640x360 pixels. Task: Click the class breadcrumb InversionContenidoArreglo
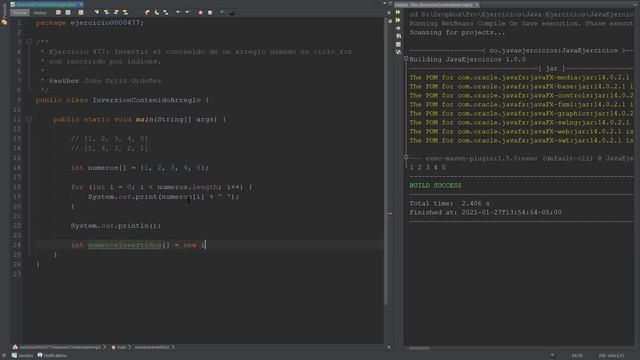[x=59, y=347]
